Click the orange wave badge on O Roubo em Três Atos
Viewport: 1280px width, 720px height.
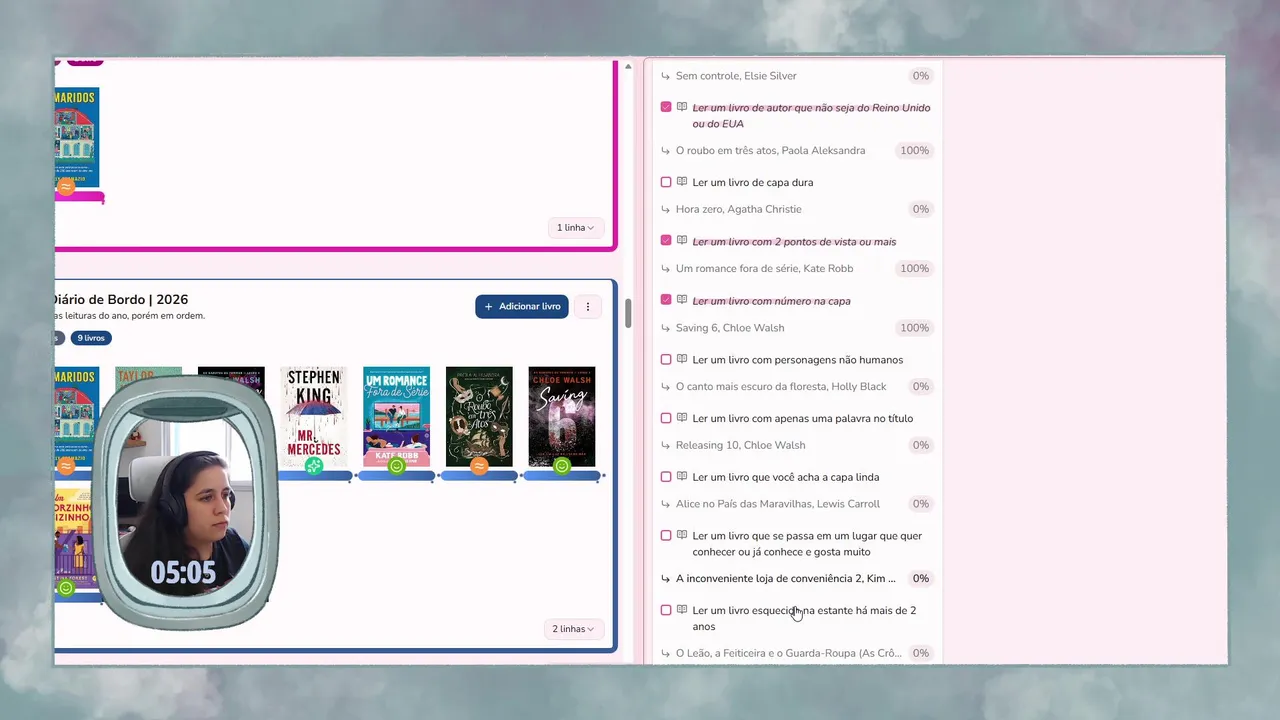point(479,466)
